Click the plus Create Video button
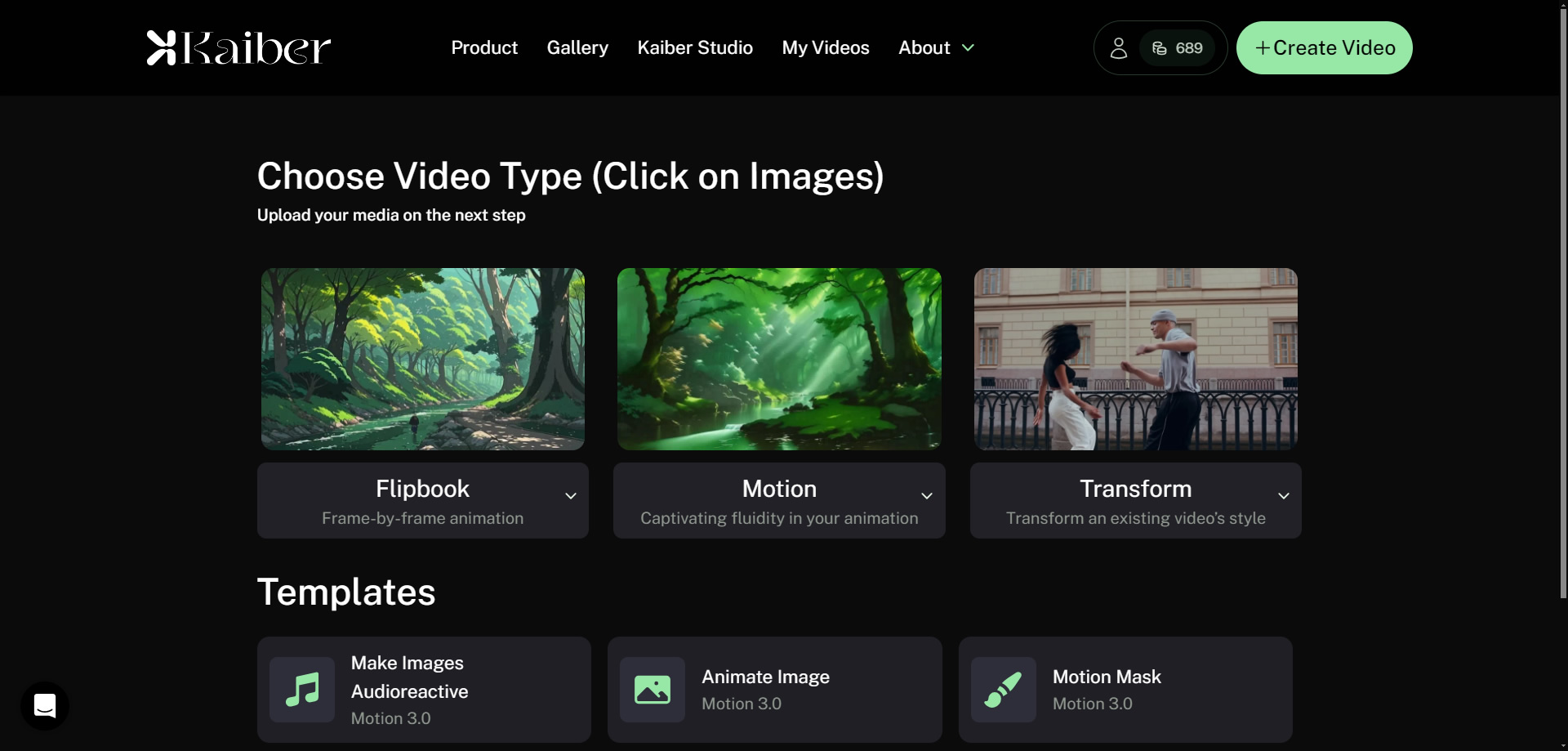1568x751 pixels. point(1324,48)
